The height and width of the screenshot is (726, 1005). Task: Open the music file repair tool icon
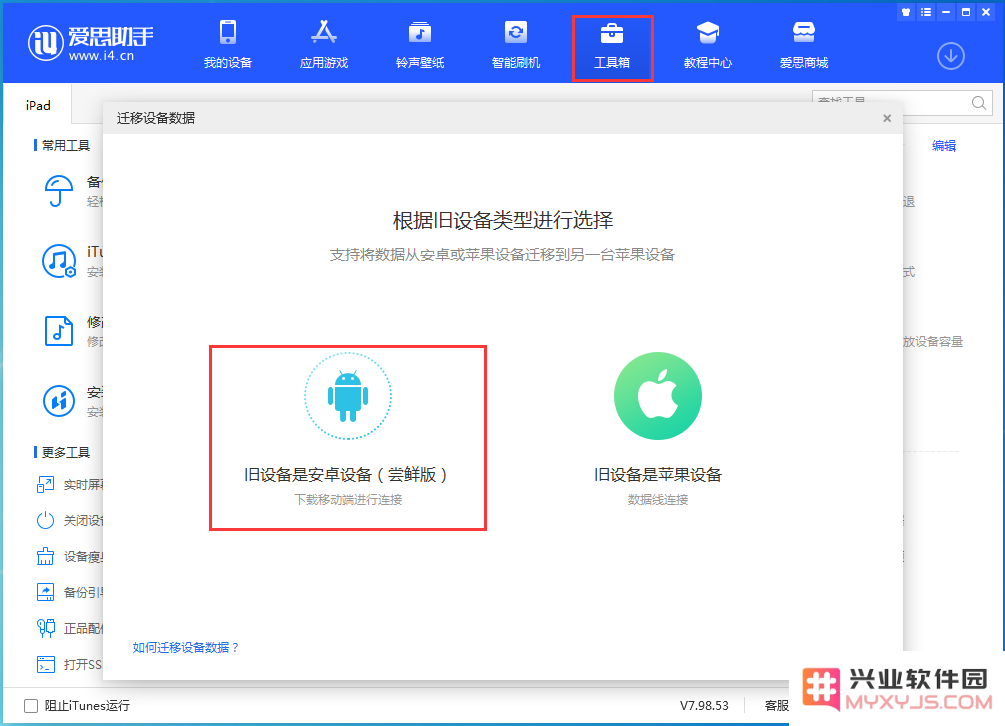[x=58, y=331]
